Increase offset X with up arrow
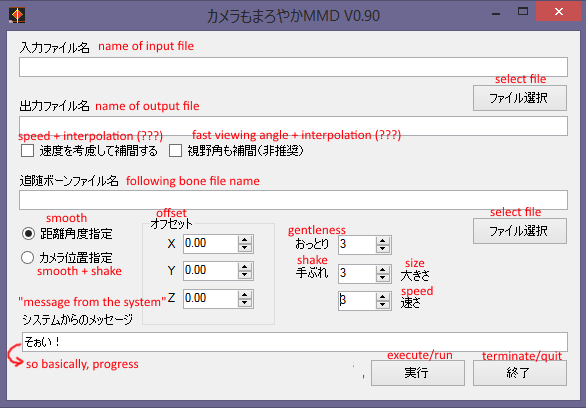 (x=245, y=240)
